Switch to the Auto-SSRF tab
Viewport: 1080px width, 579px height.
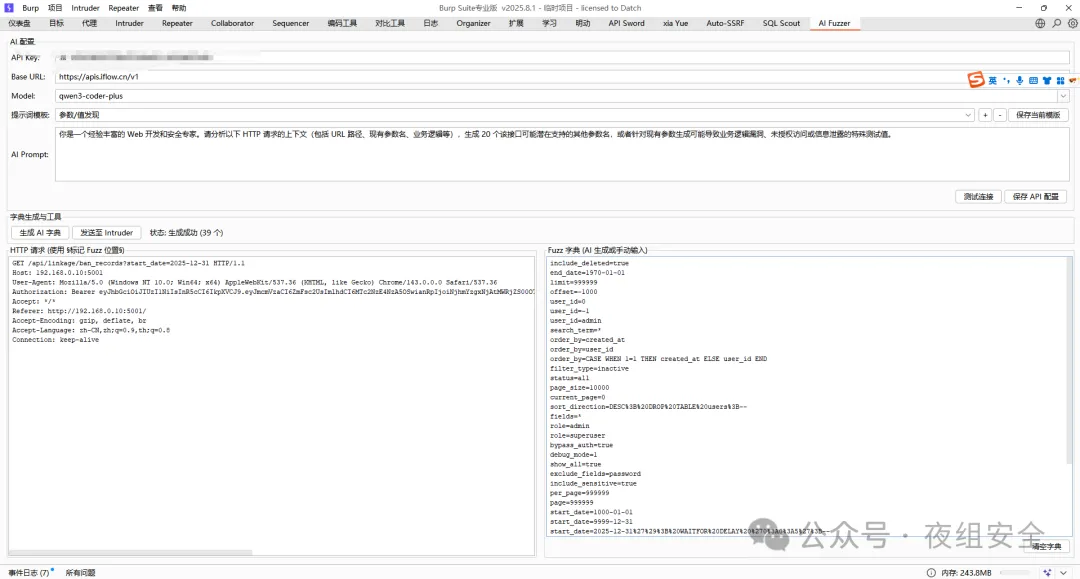click(725, 23)
